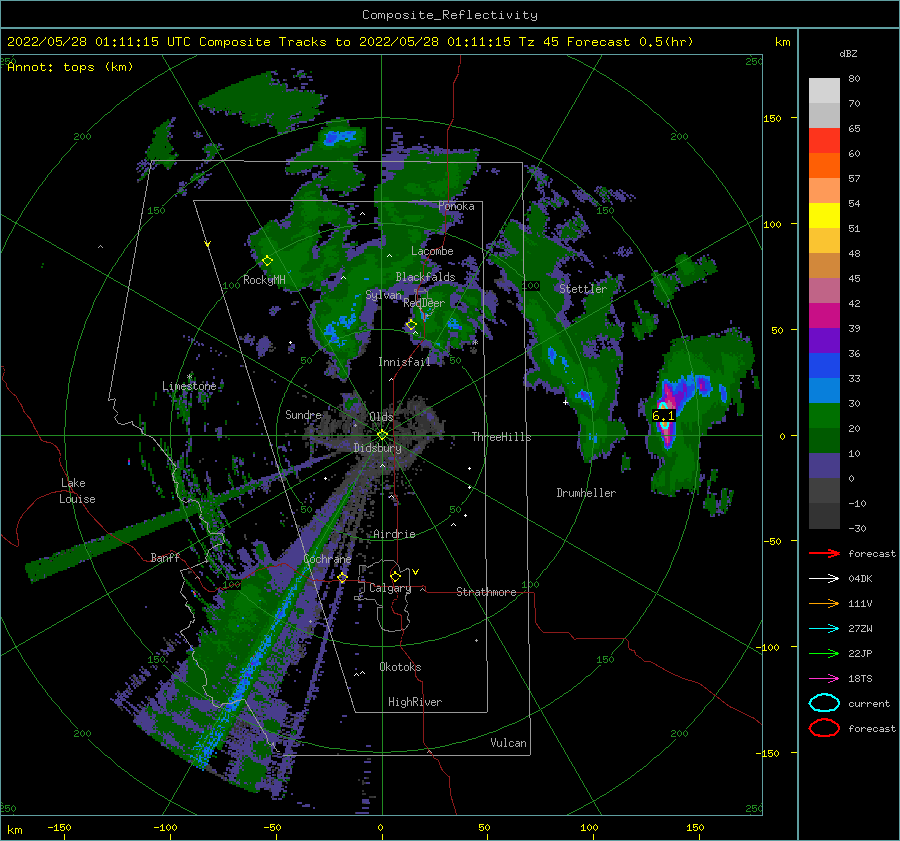Click the 0 dBZ purple swatch

click(x=824, y=466)
